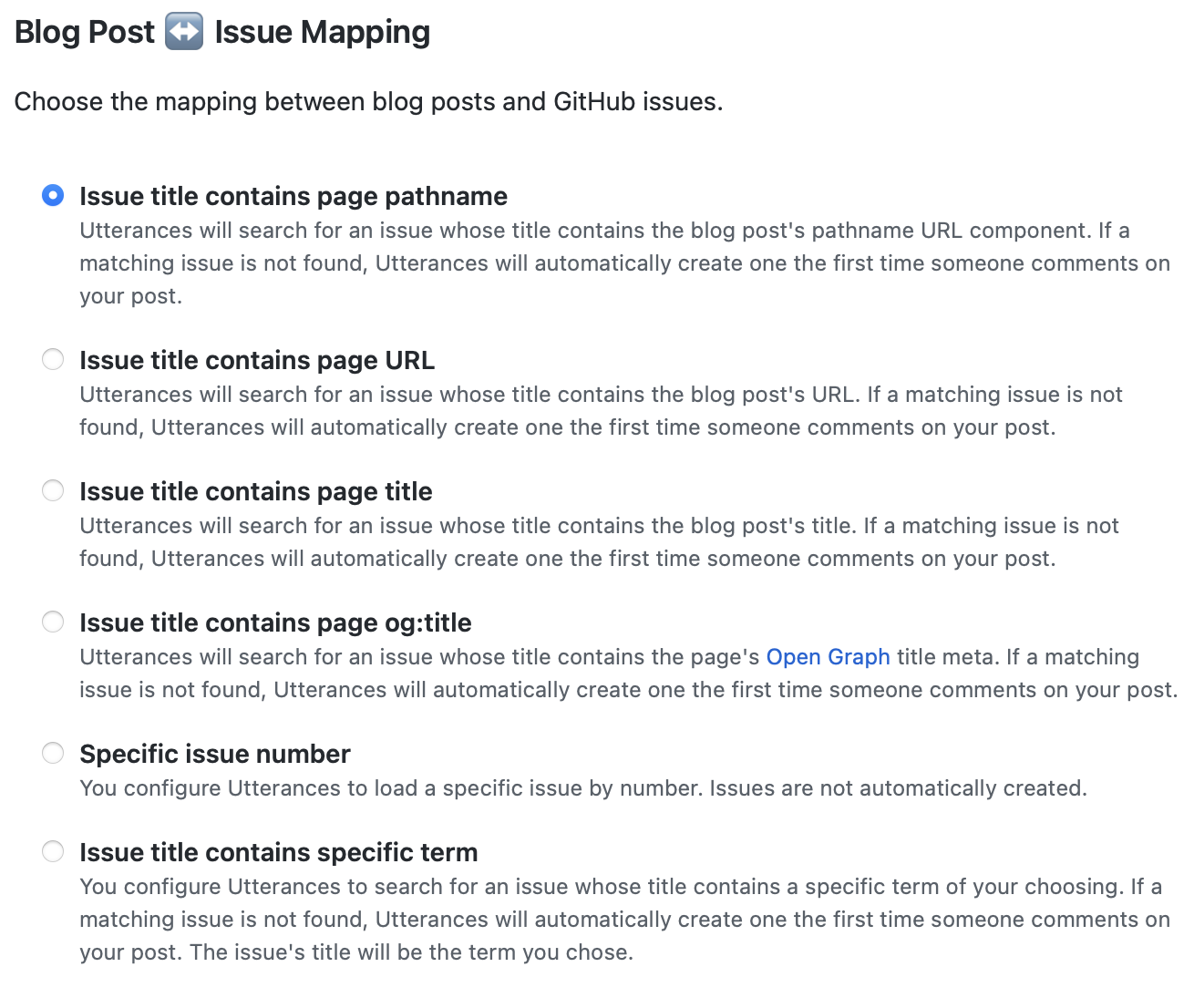The image size is (1194, 1008).
Task: Click the 'Issue title contains page pathname' label
Action: tap(293, 196)
